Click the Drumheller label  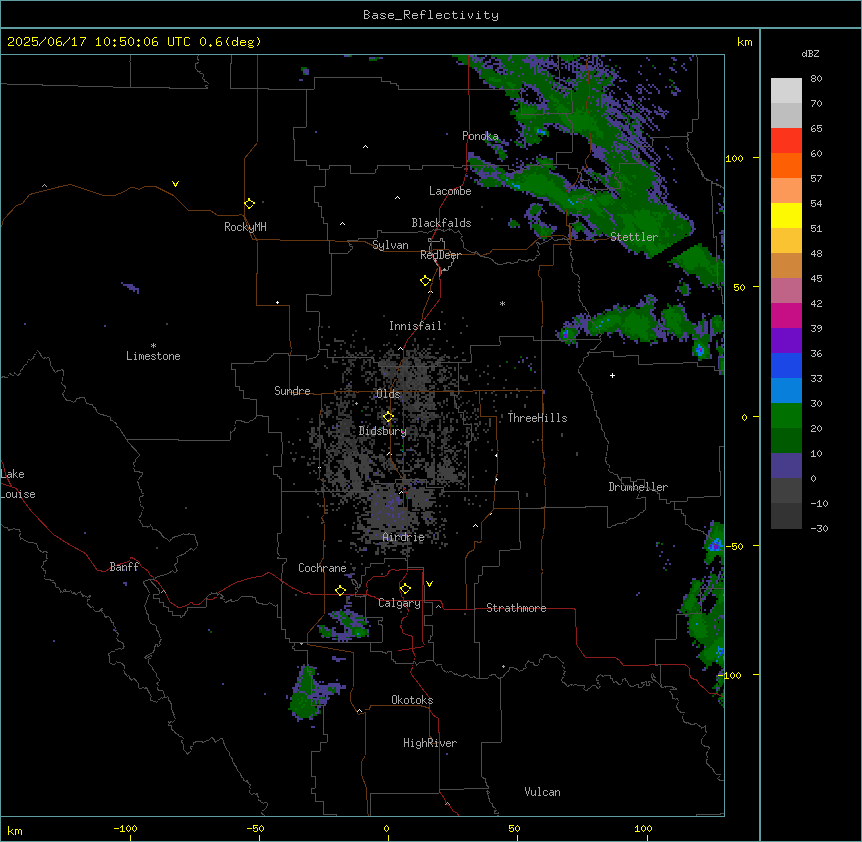point(638,487)
